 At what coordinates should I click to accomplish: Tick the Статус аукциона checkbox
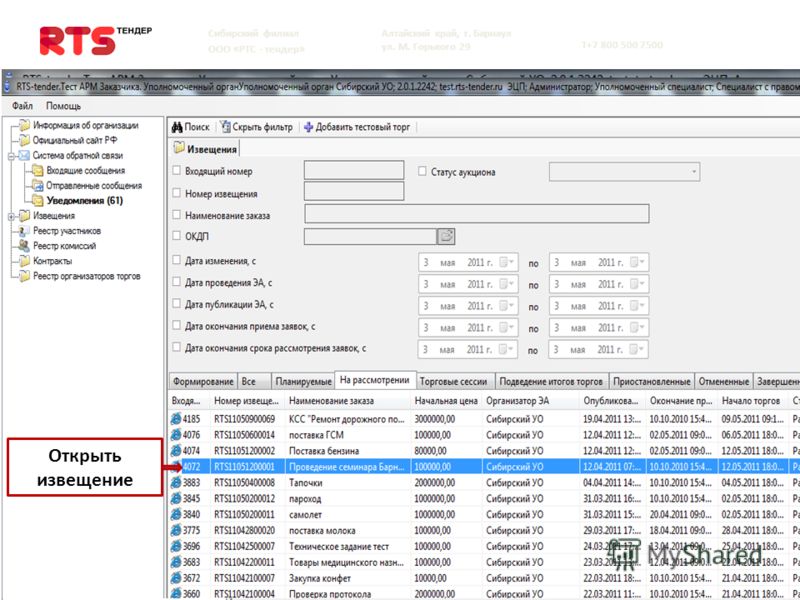(422, 171)
